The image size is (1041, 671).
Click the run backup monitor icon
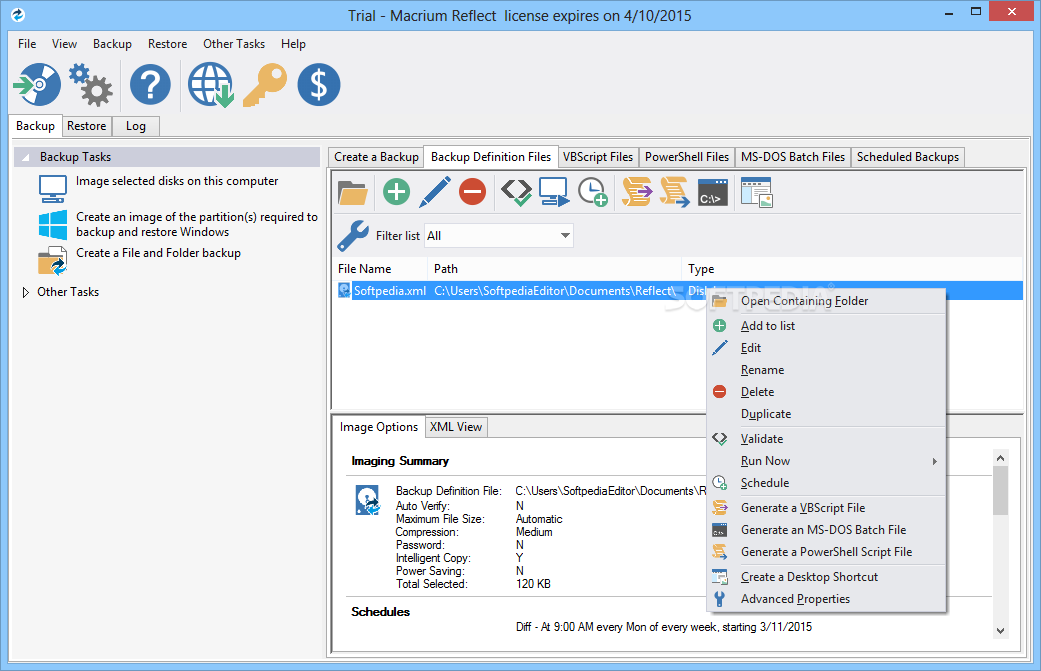pyautogui.click(x=554, y=192)
